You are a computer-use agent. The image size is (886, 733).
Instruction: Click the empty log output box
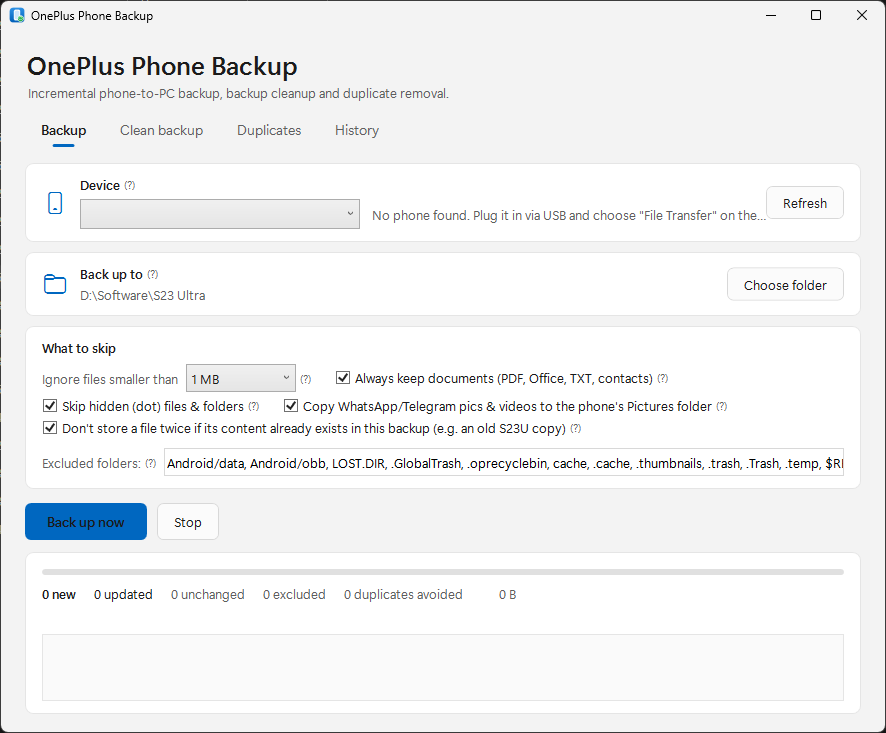pos(443,667)
